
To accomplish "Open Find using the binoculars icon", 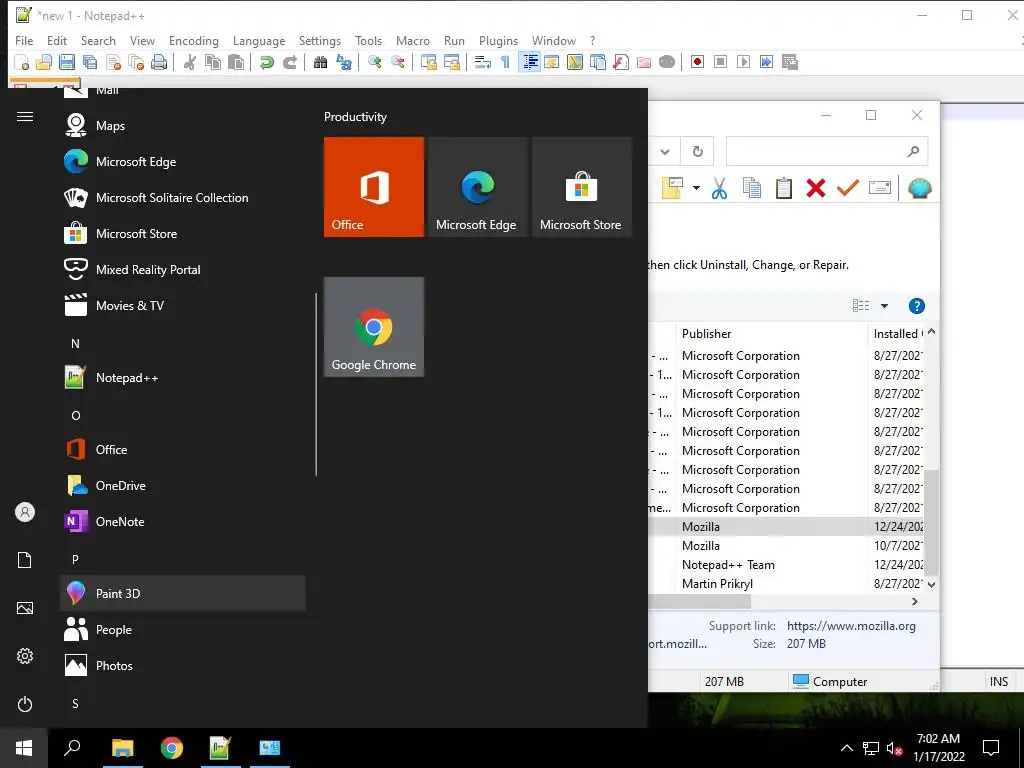I will pos(320,62).
